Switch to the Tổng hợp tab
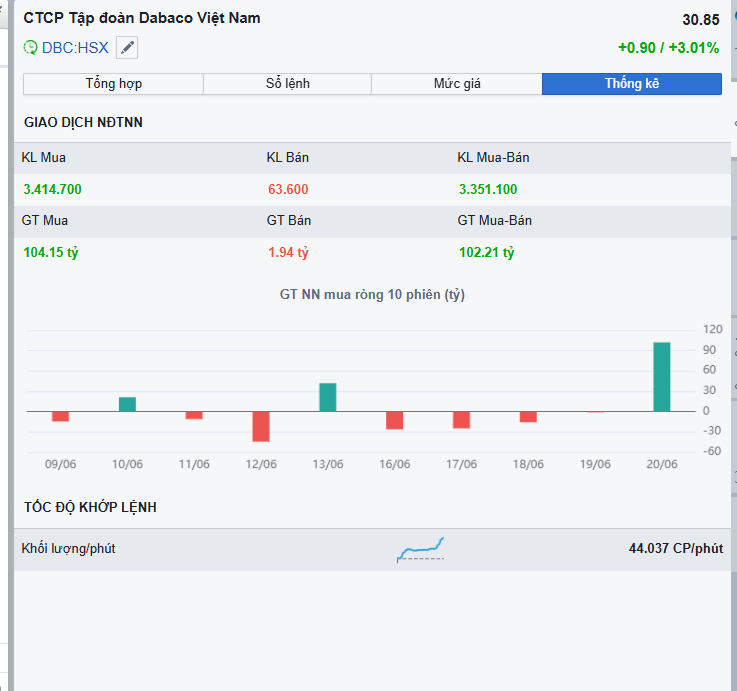This screenshot has width=737, height=691. pos(113,84)
